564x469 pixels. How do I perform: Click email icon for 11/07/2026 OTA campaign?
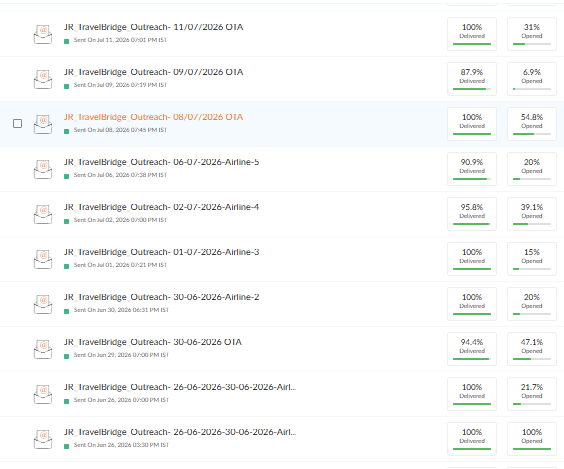[x=43, y=34]
